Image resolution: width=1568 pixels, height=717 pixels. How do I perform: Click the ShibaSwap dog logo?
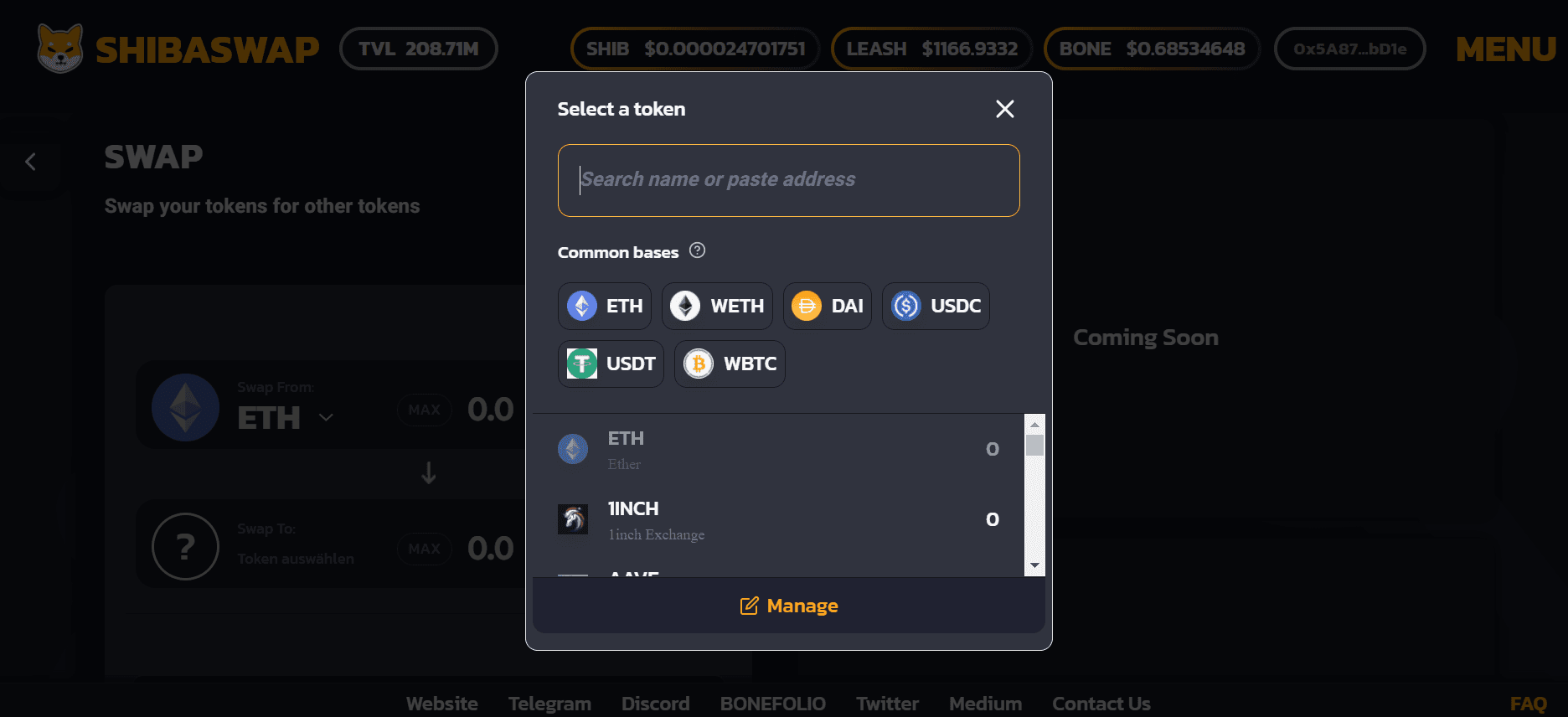[x=60, y=49]
